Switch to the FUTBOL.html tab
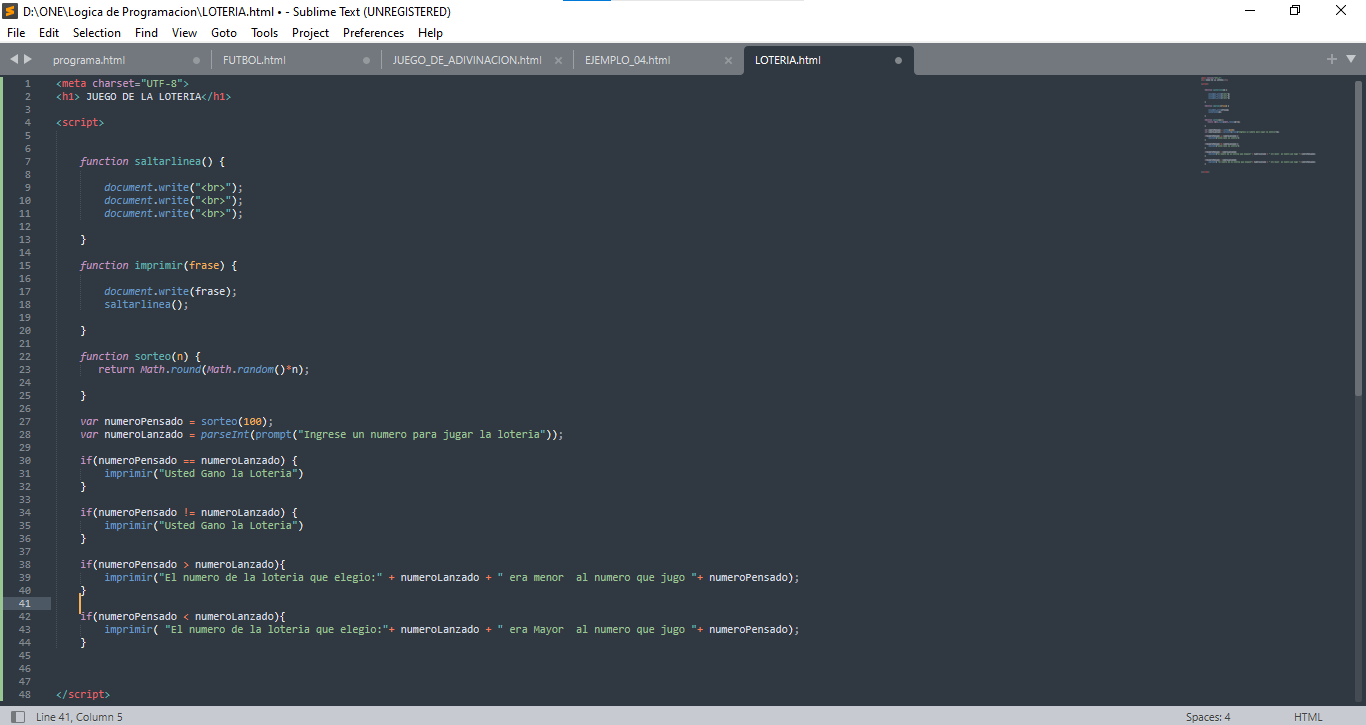This screenshot has height=725, width=1366. (254, 60)
